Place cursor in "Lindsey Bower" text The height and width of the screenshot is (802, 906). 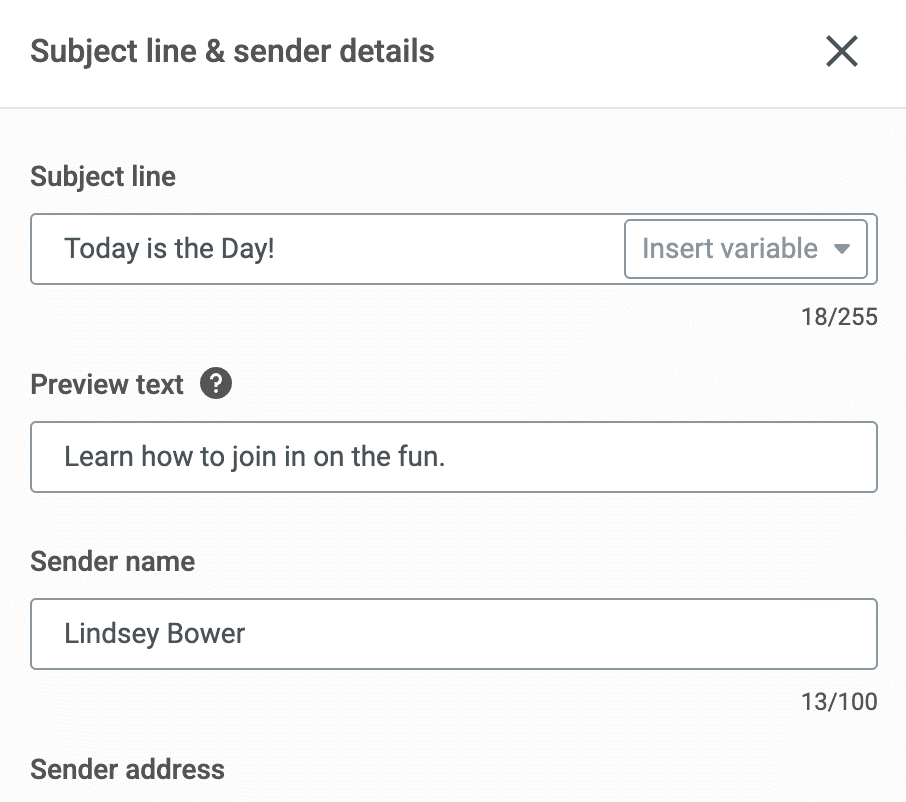tap(154, 634)
